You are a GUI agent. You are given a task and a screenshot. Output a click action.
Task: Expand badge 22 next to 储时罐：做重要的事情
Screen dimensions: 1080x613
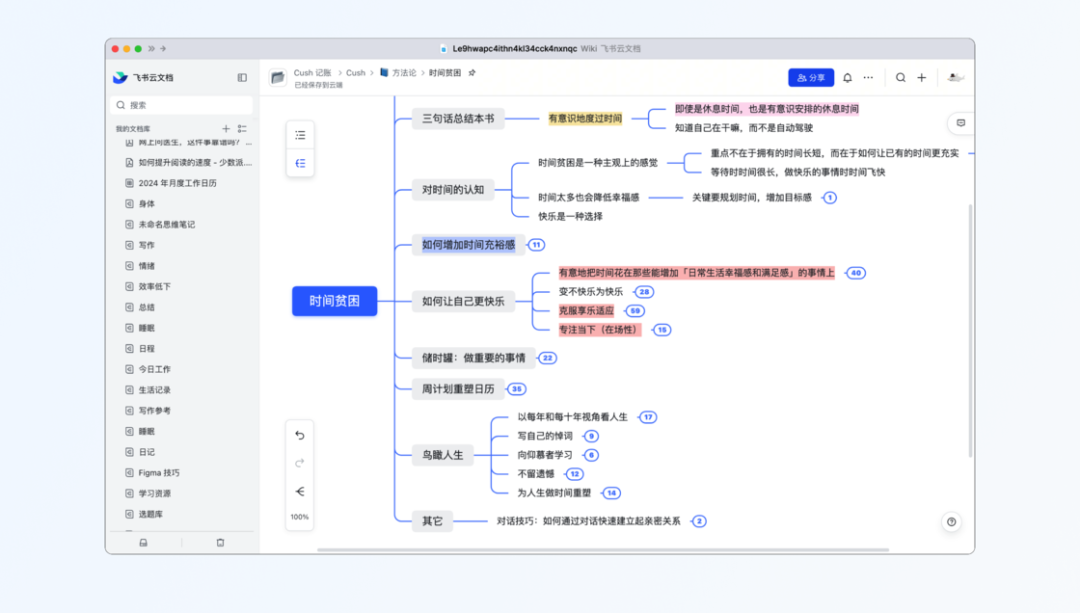(548, 358)
